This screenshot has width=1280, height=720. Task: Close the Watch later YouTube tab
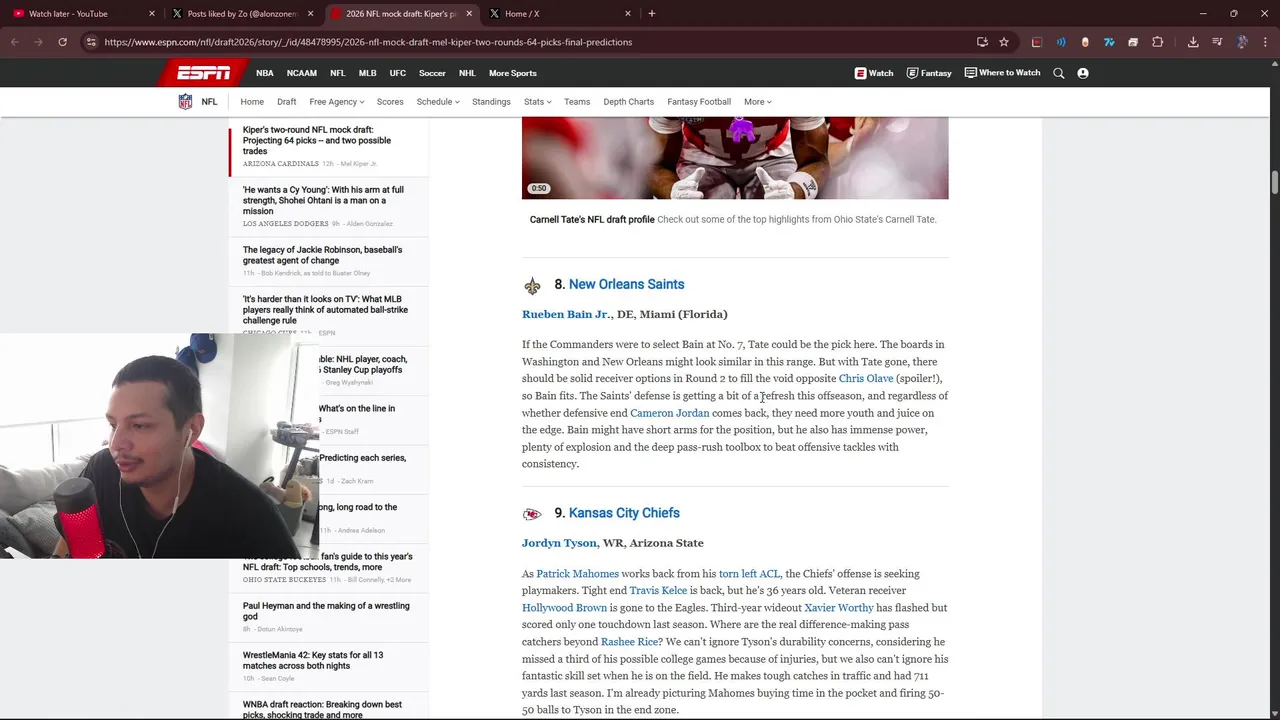tap(152, 13)
